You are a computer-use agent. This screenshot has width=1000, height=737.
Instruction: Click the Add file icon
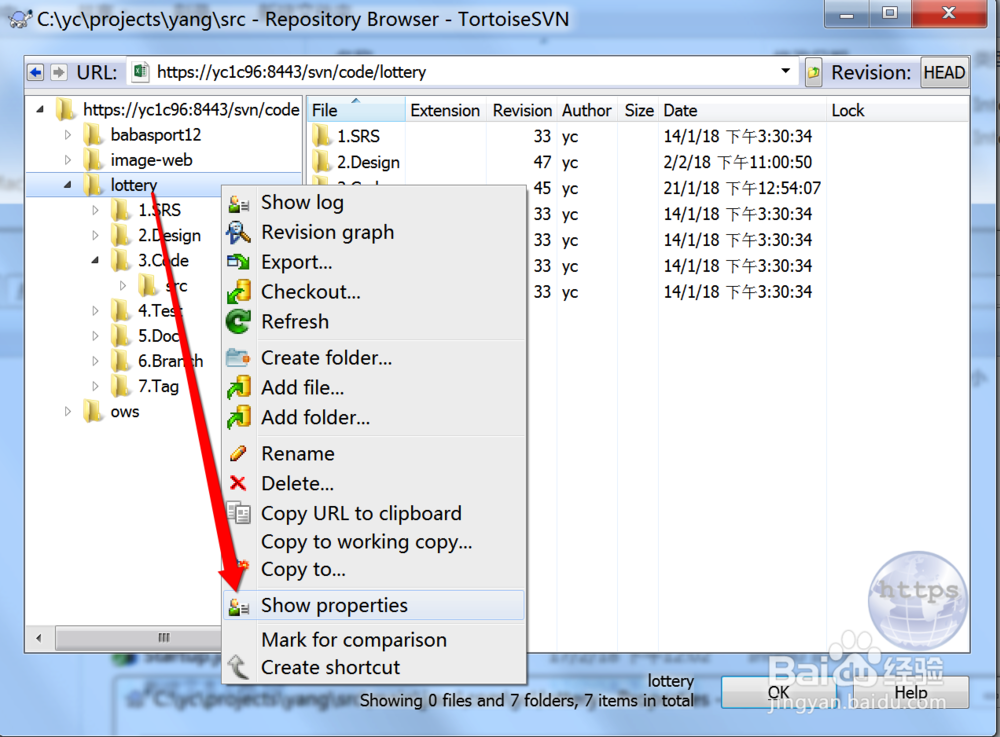point(239,388)
